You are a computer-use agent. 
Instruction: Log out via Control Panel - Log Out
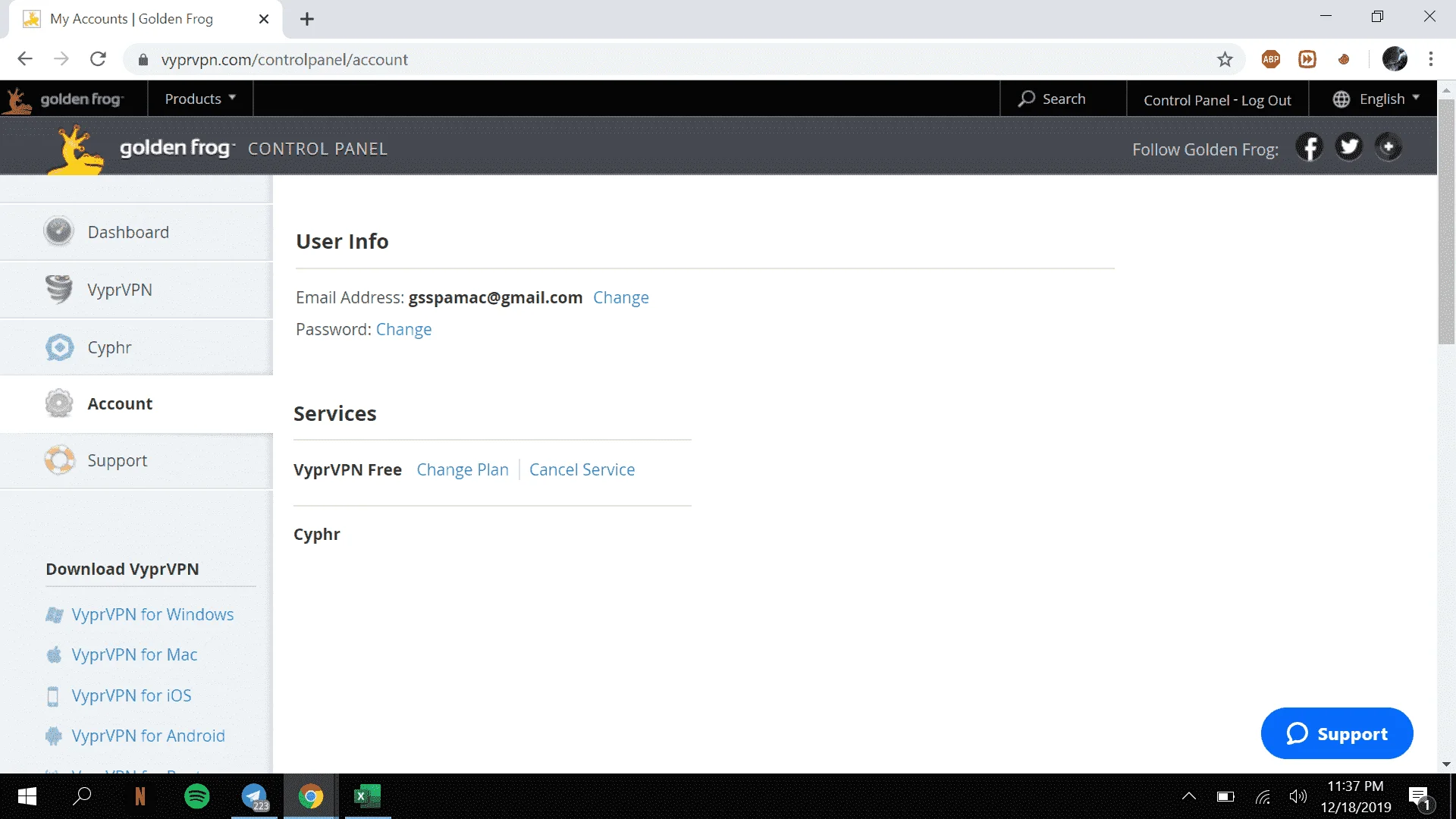(x=1217, y=100)
